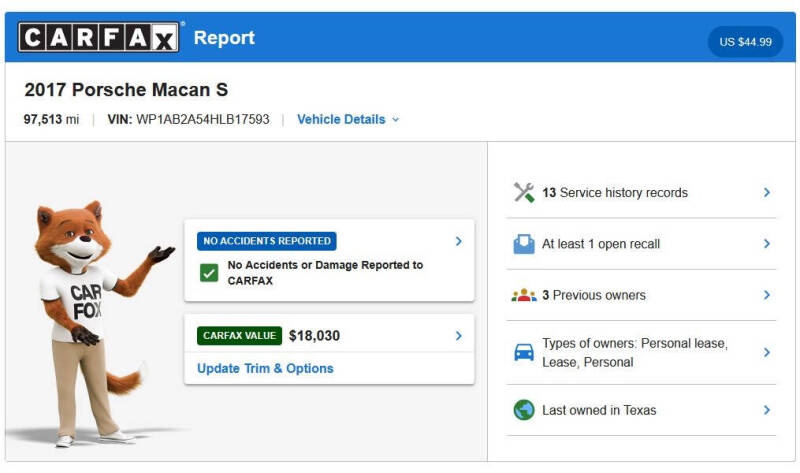This screenshot has height=473, width=800.
Task: Click the globe icon beside Last owned
Action: click(x=524, y=410)
